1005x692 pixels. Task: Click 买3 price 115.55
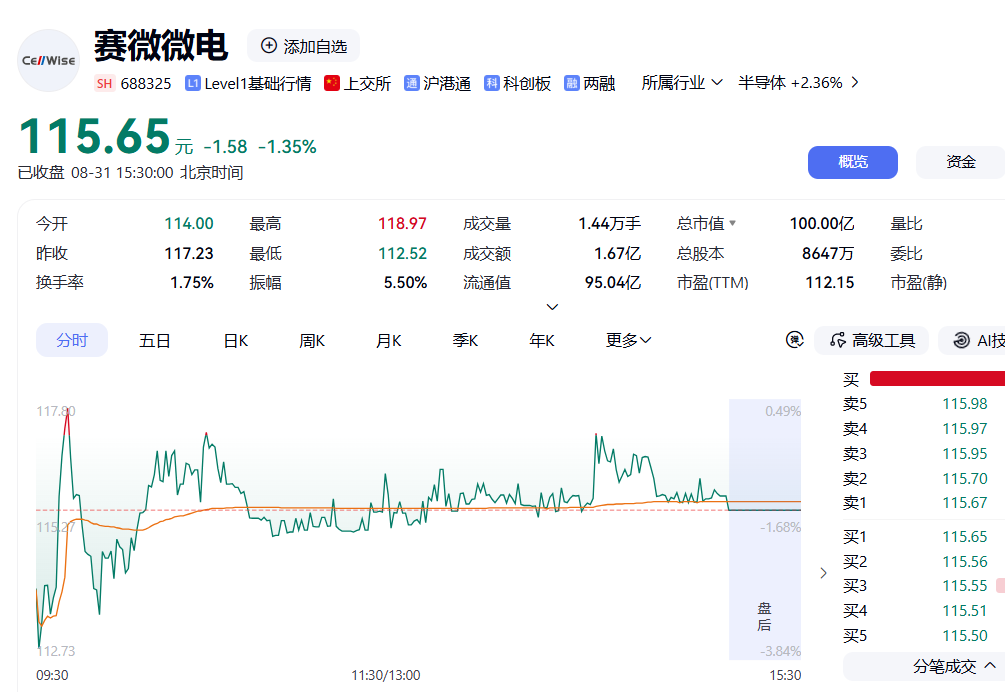(965, 586)
